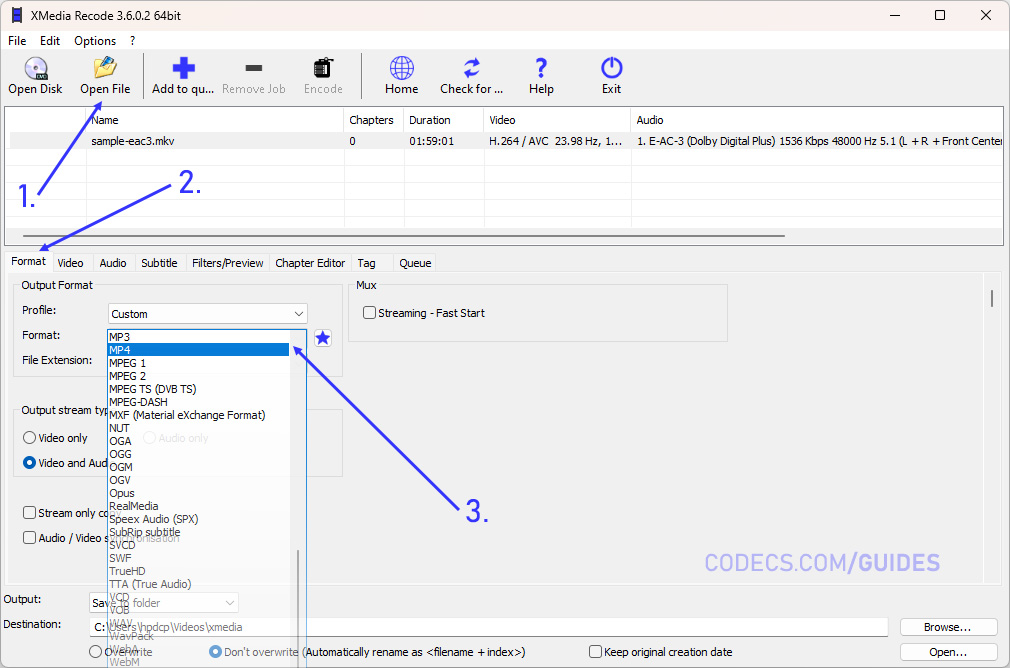The image size is (1010, 668).
Task: Click the Open Disk toolbar icon
Action: [35, 68]
